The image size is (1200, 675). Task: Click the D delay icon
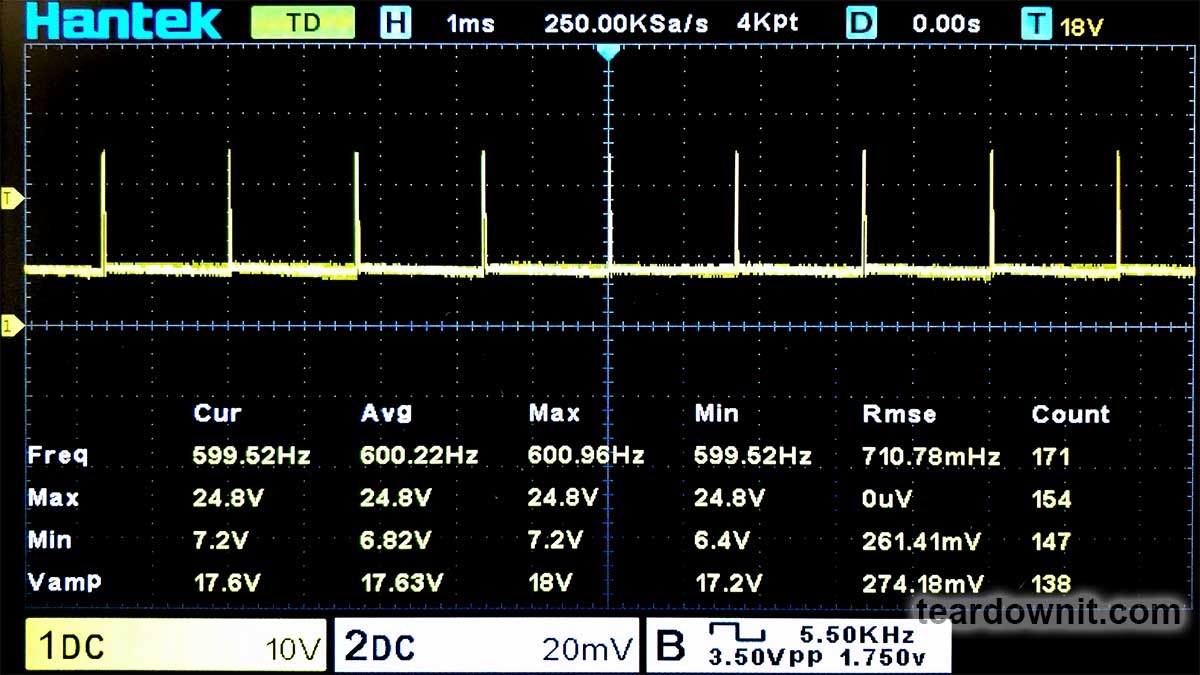(x=860, y=22)
